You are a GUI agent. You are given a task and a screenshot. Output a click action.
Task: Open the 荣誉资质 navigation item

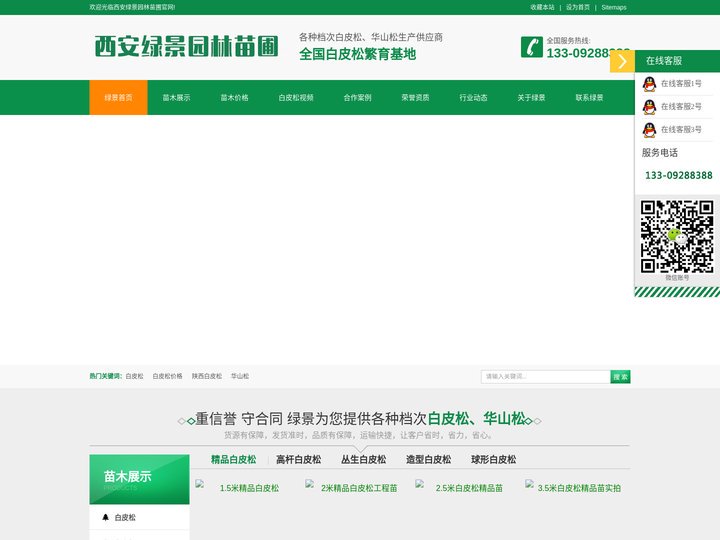point(415,97)
